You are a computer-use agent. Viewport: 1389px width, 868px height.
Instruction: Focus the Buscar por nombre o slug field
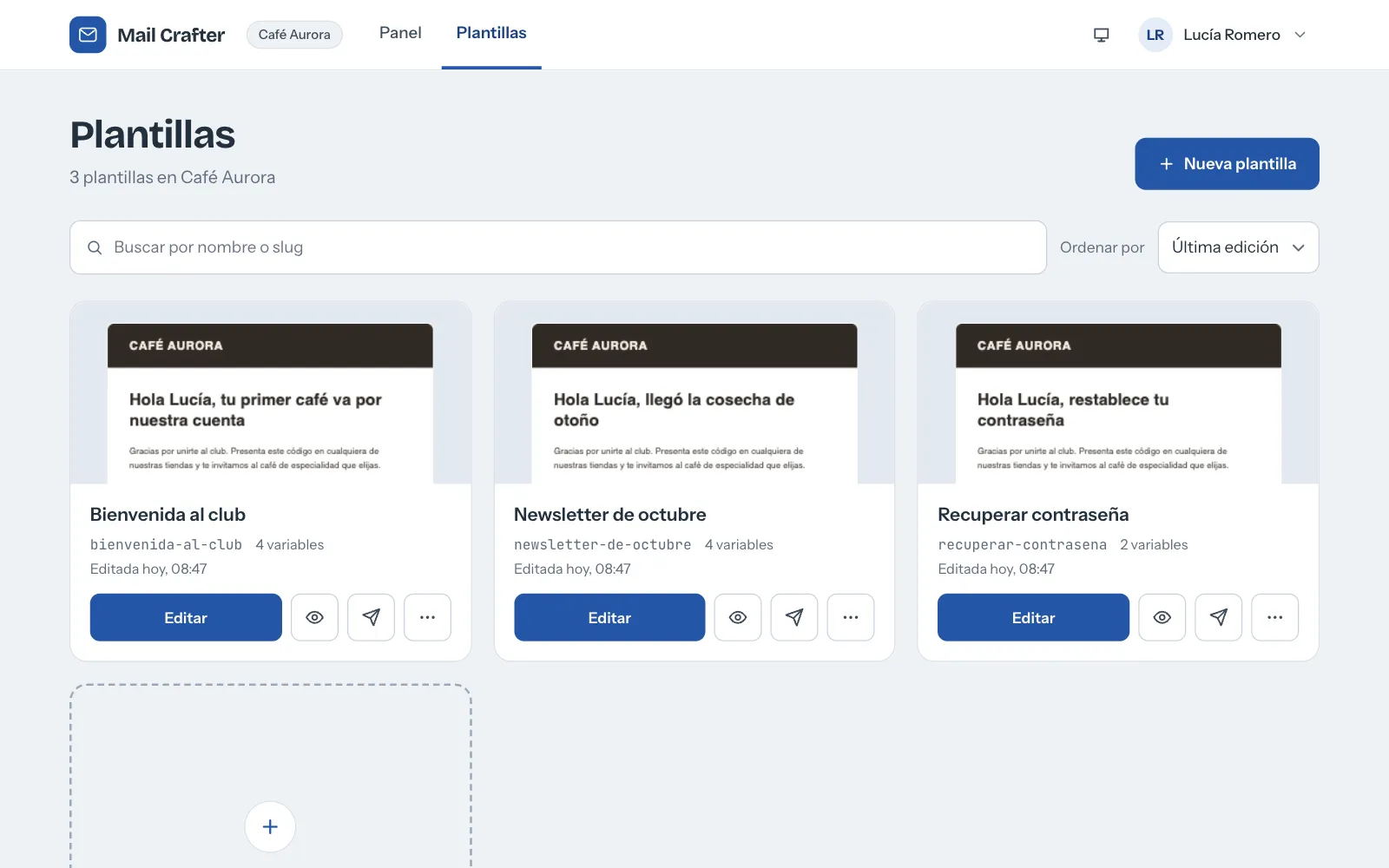click(x=558, y=247)
